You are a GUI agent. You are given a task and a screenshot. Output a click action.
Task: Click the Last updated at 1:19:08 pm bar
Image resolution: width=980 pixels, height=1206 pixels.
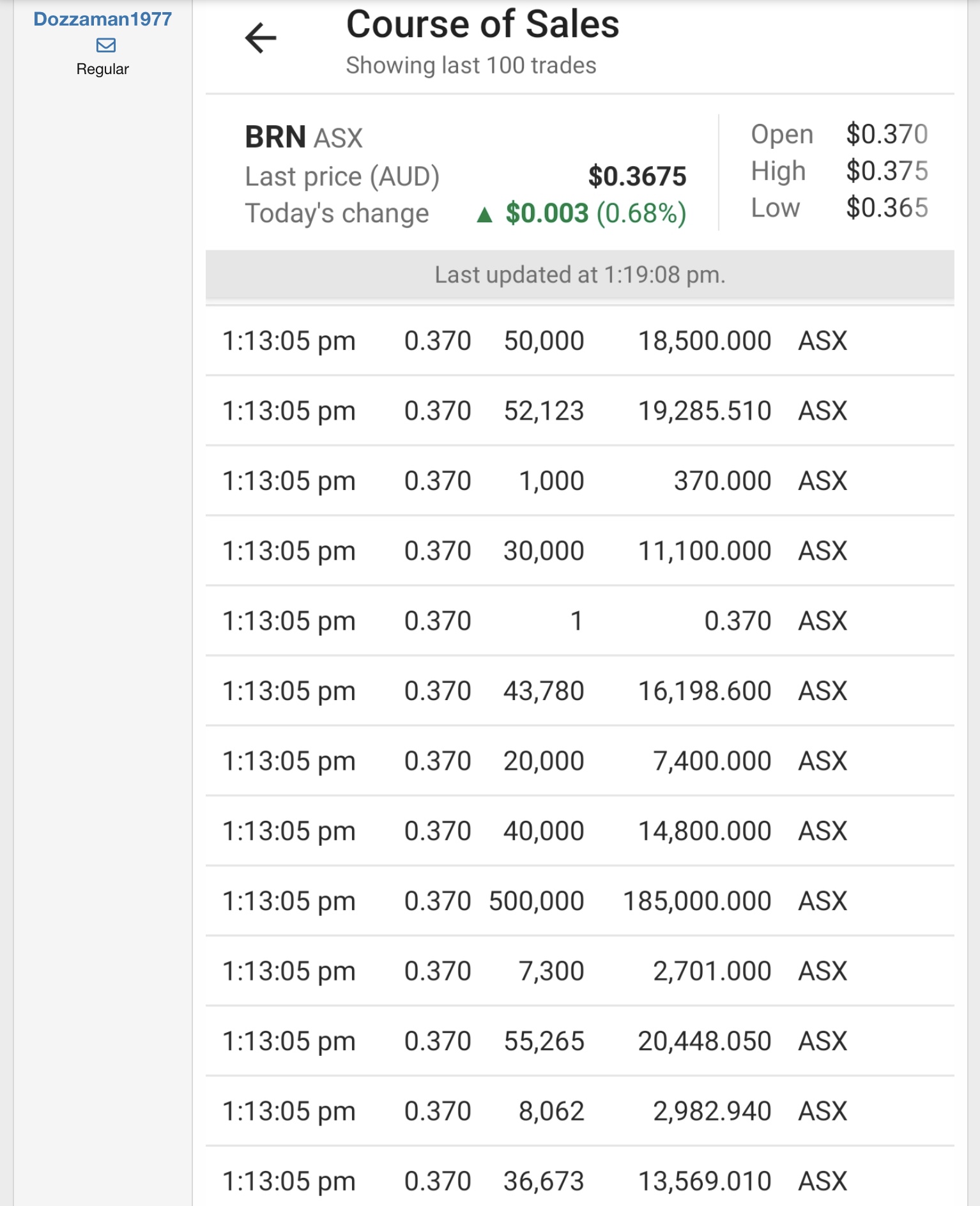tap(579, 275)
